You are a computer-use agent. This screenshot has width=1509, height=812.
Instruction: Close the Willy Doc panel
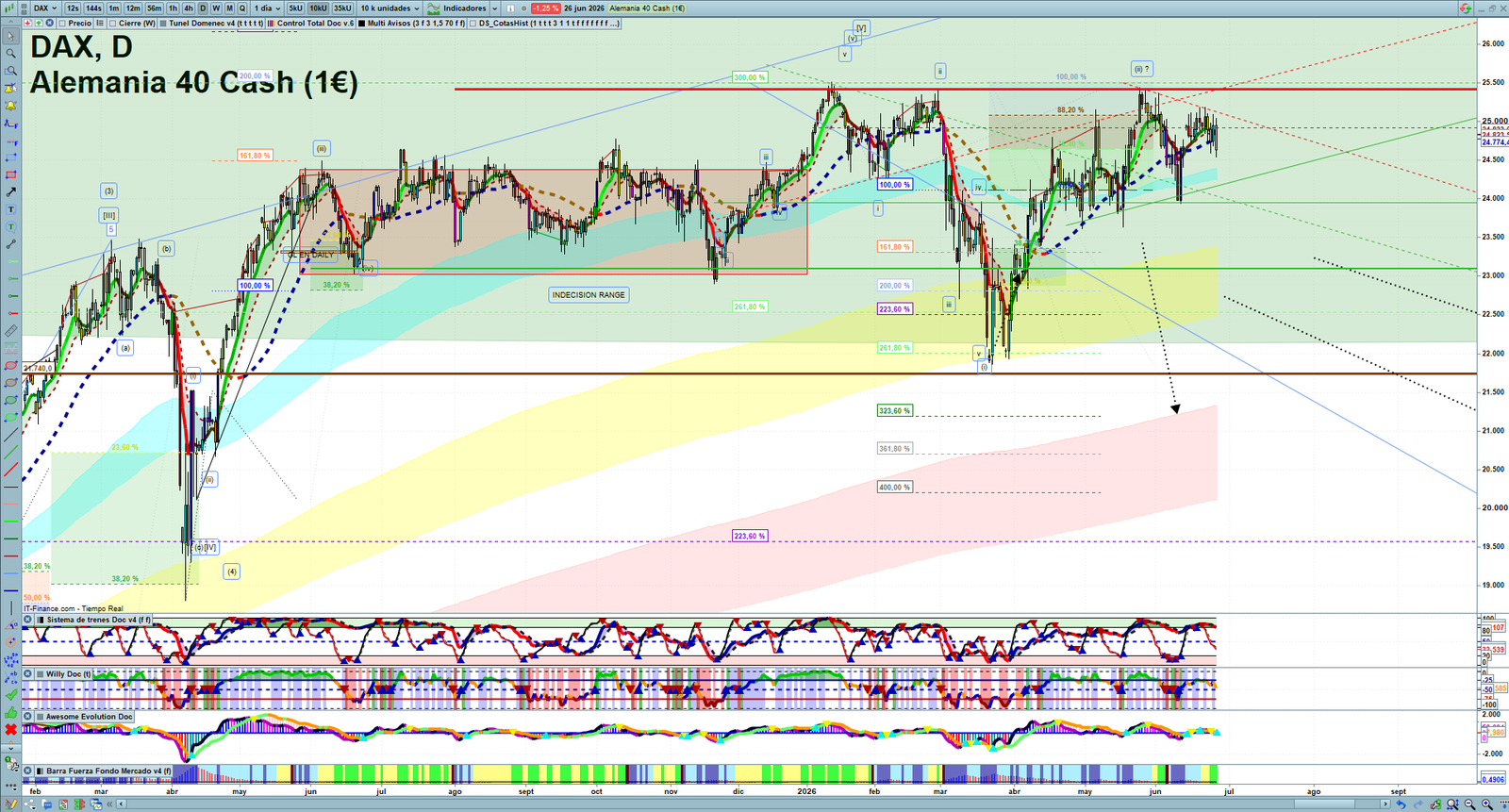(28, 673)
